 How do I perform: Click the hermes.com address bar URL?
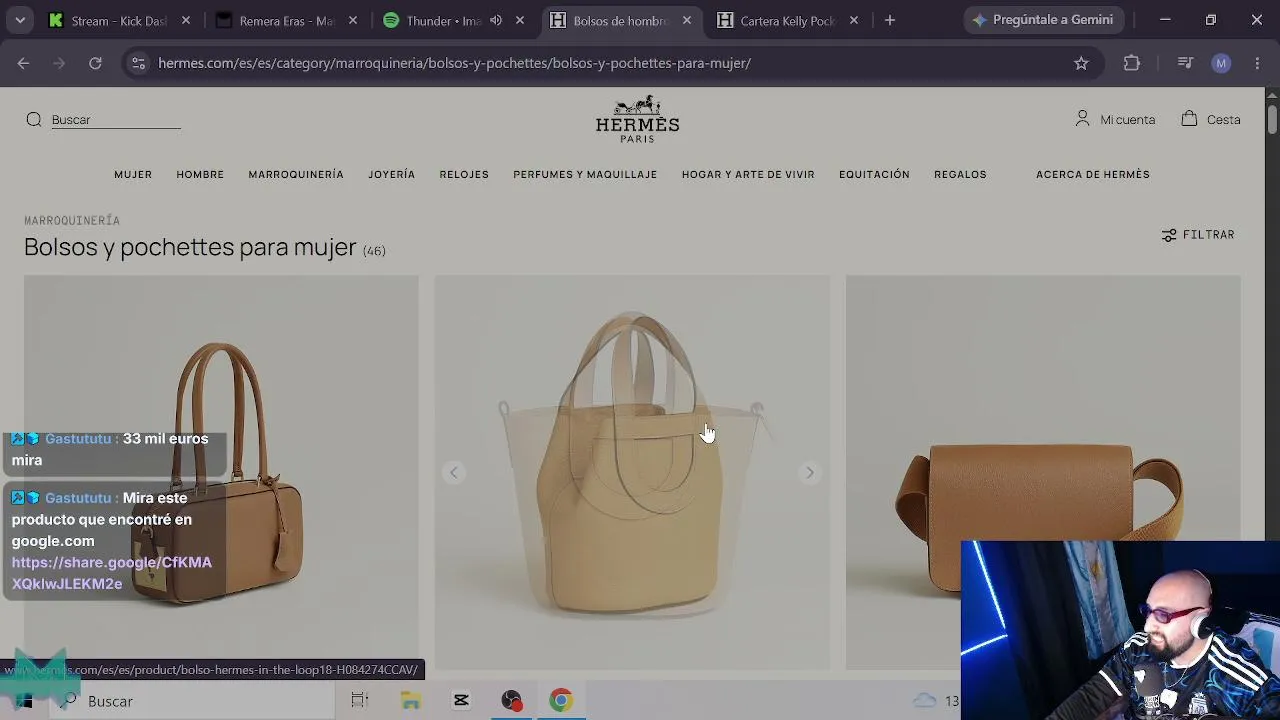pyautogui.click(x=454, y=63)
